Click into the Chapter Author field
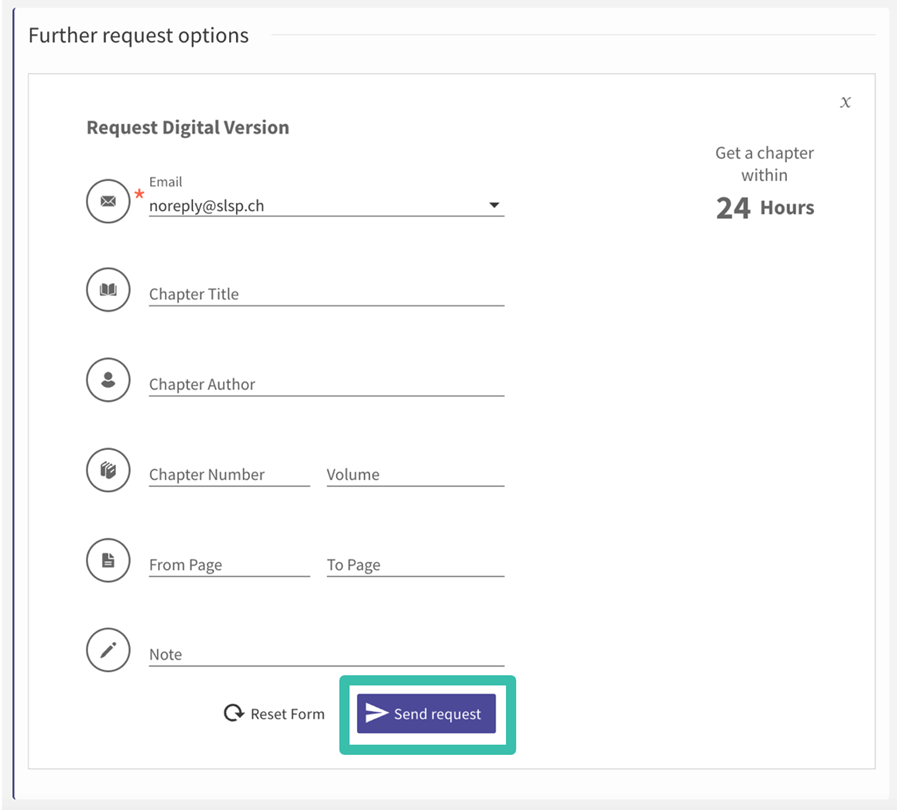 point(326,384)
